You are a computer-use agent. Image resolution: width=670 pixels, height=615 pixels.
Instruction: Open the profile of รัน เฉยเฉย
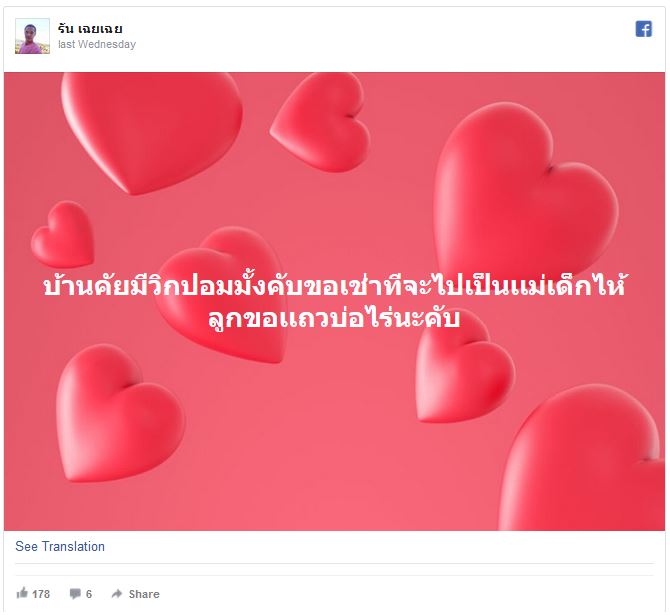(90, 29)
